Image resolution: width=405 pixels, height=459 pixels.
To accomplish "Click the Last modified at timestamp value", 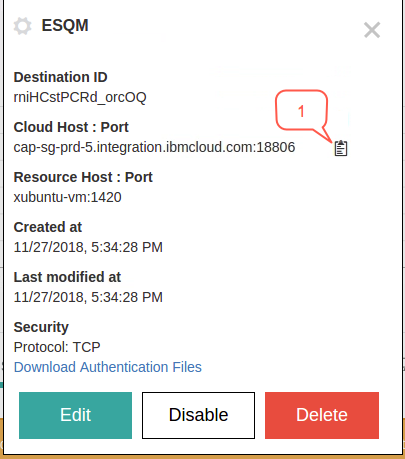I will pos(88,297).
